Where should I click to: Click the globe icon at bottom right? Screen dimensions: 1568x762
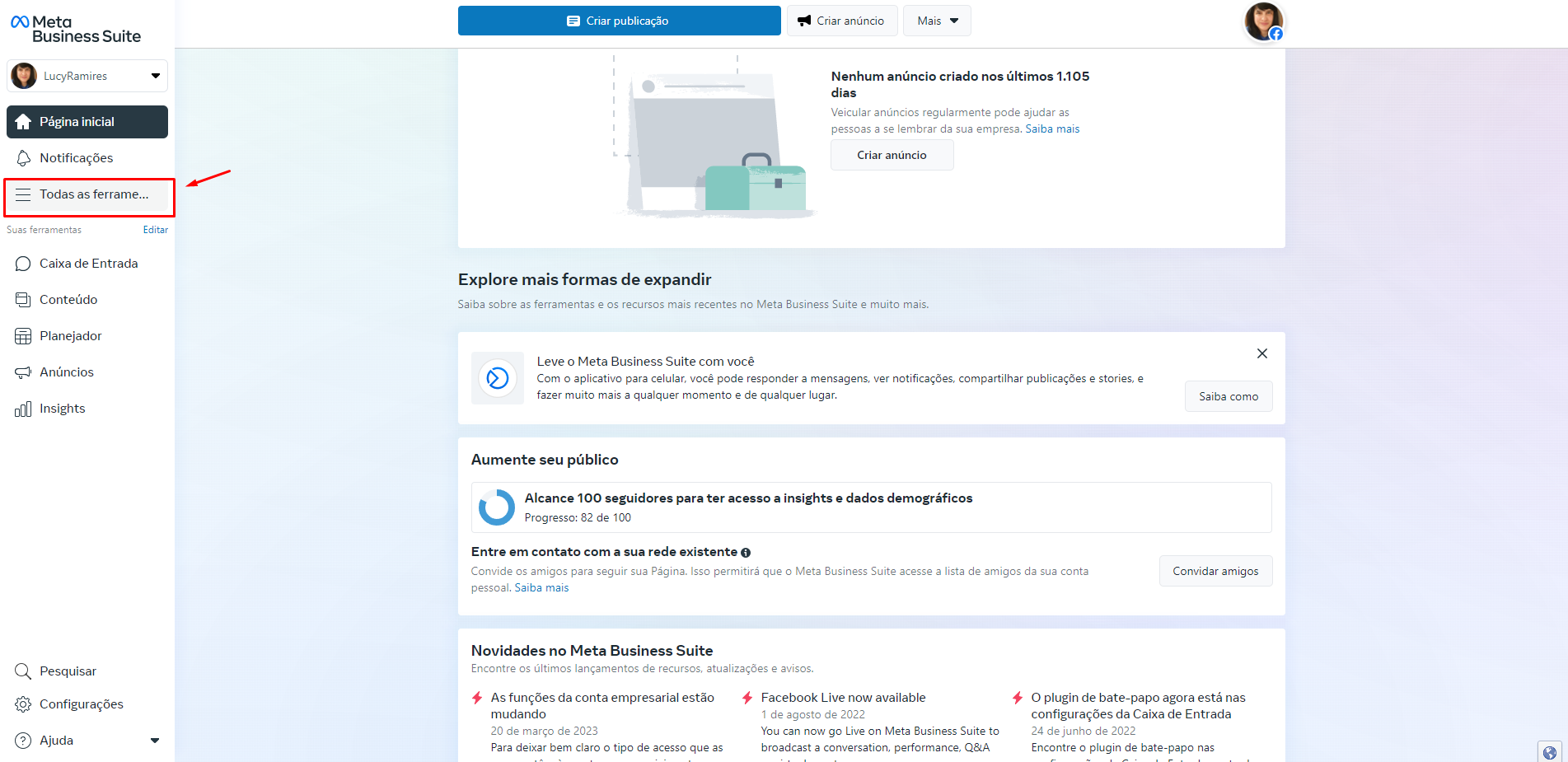[x=1550, y=752]
